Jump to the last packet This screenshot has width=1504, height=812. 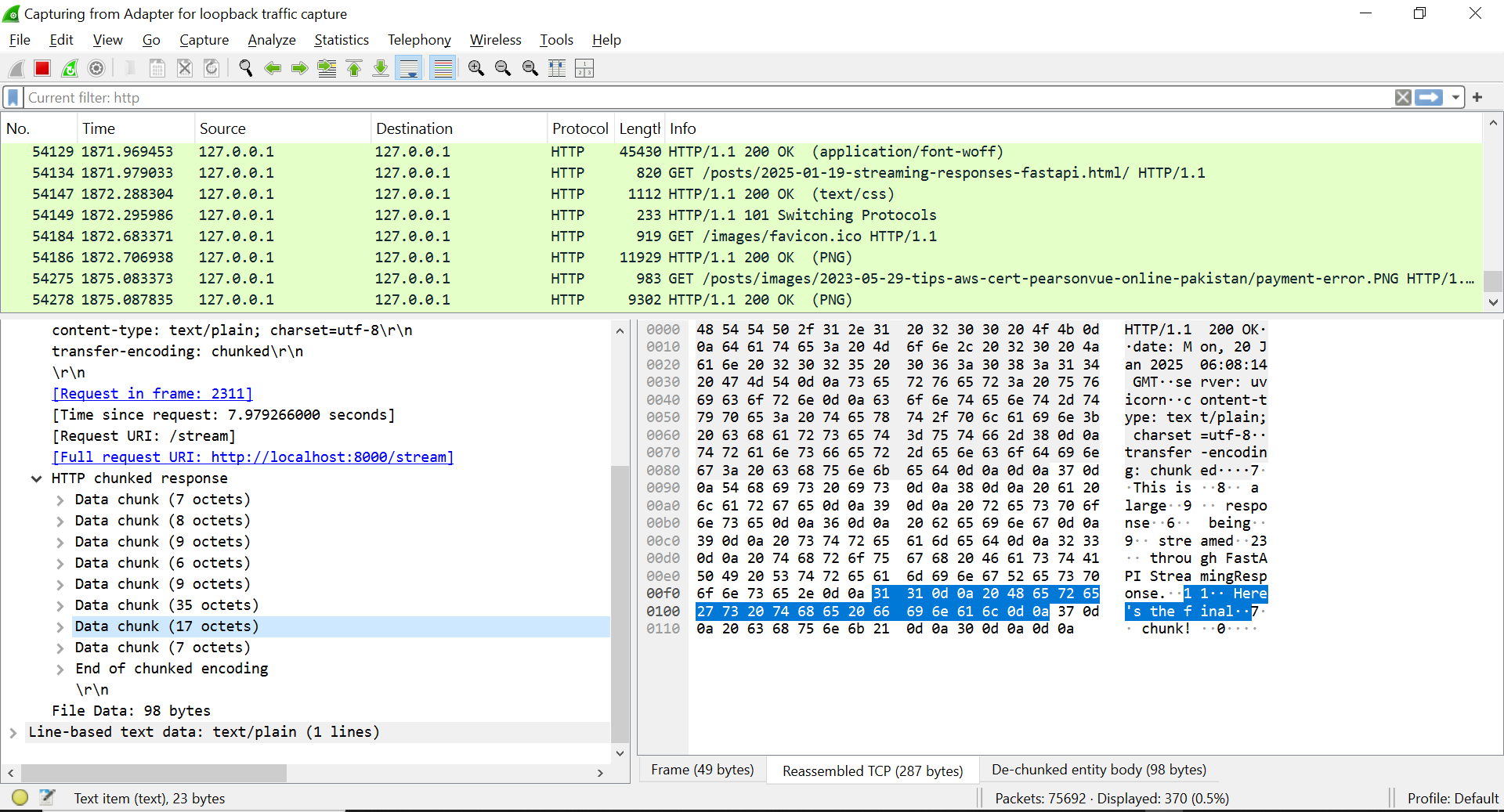[x=381, y=69]
